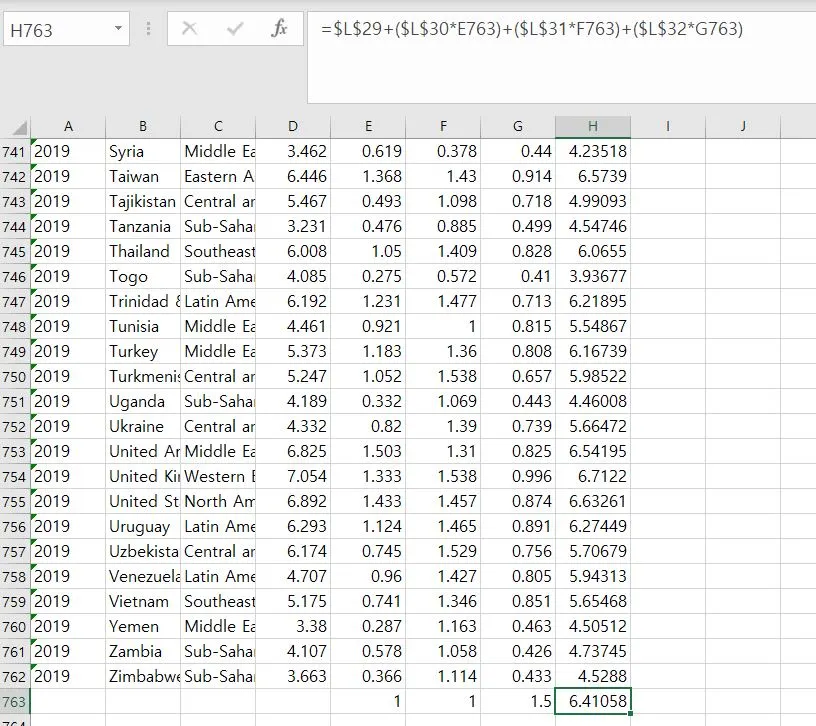Click the formula bar options dots handle
The width and height of the screenshot is (816, 726).
tap(148, 29)
